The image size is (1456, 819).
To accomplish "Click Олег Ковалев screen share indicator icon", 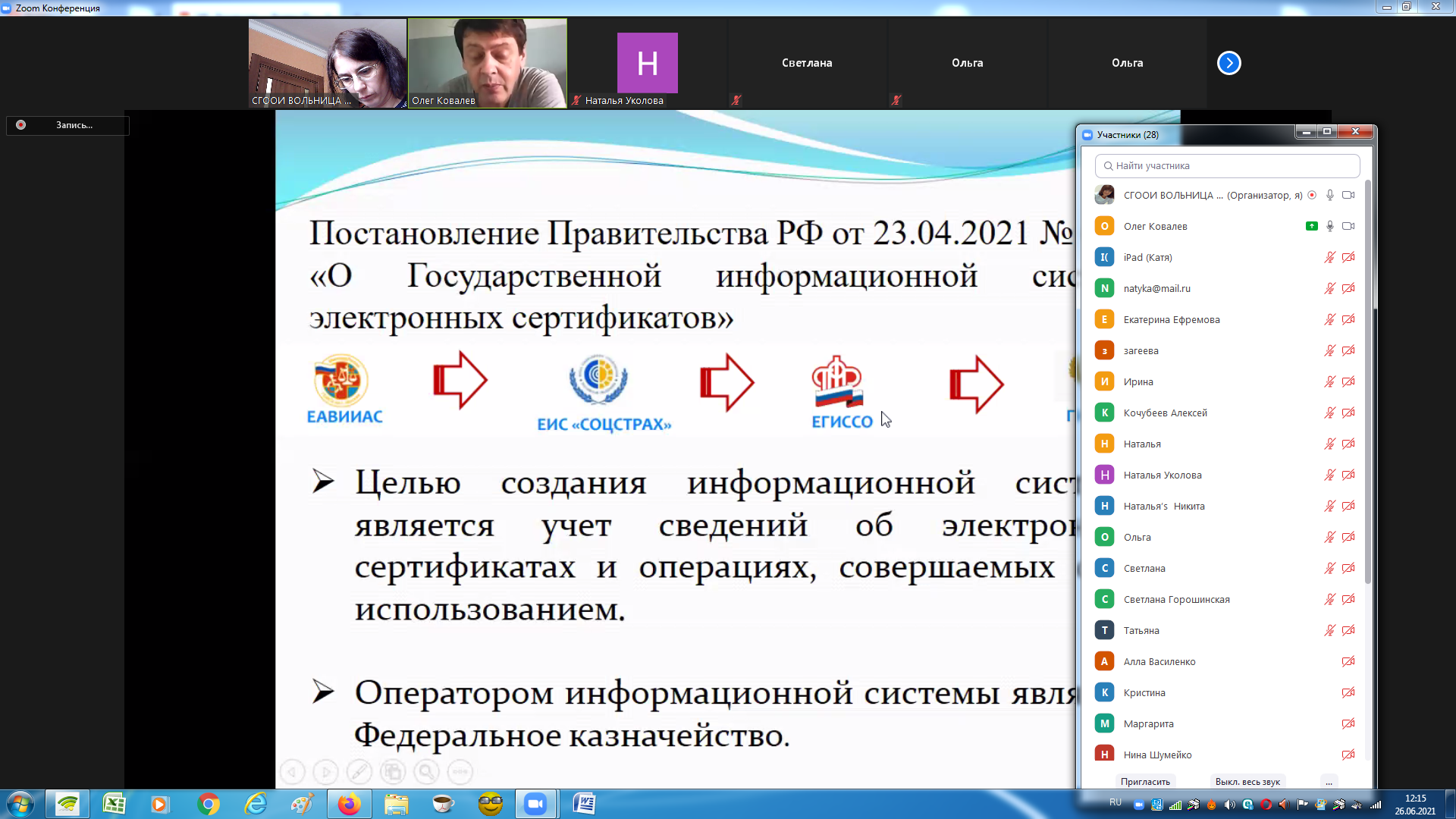I will point(1311,226).
